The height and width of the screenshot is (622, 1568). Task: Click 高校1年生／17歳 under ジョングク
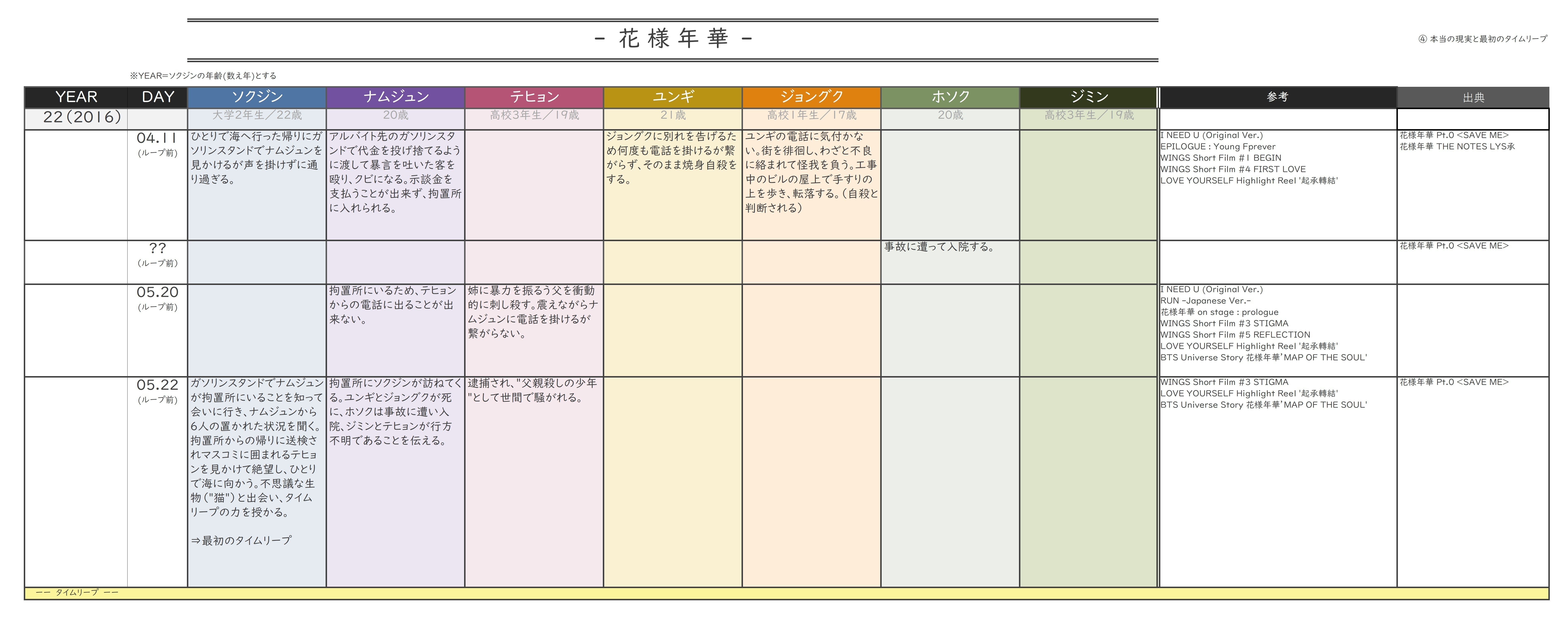point(811,115)
